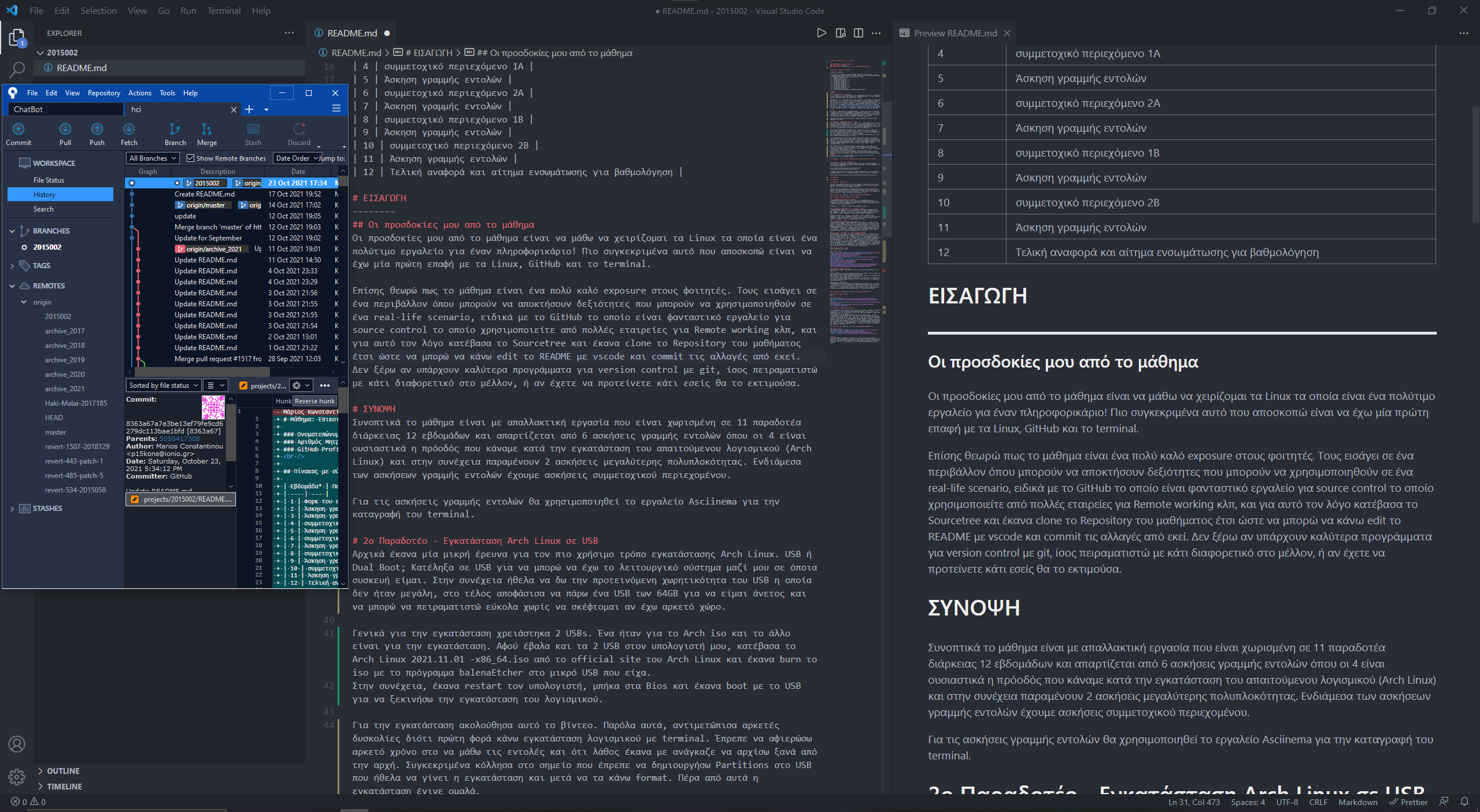
Task: Open the Repository menu in Sourcetree
Action: tap(104, 92)
